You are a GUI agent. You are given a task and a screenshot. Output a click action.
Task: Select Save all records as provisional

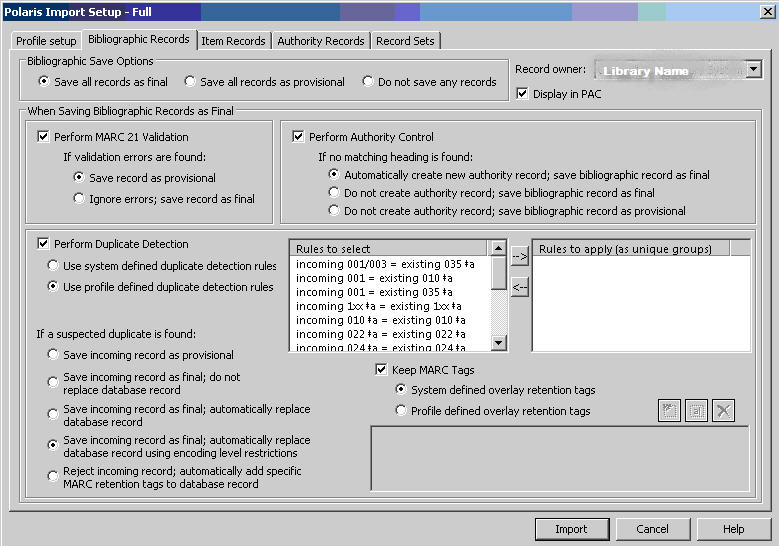pos(190,81)
